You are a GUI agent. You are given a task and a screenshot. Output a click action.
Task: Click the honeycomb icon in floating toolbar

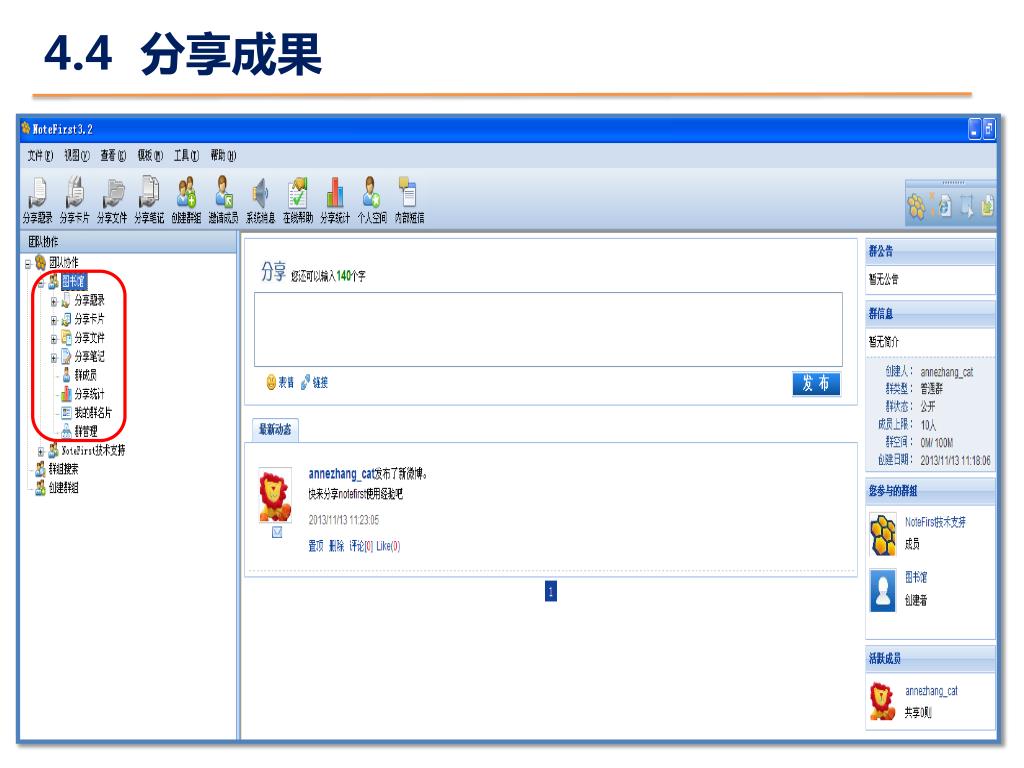[x=917, y=206]
